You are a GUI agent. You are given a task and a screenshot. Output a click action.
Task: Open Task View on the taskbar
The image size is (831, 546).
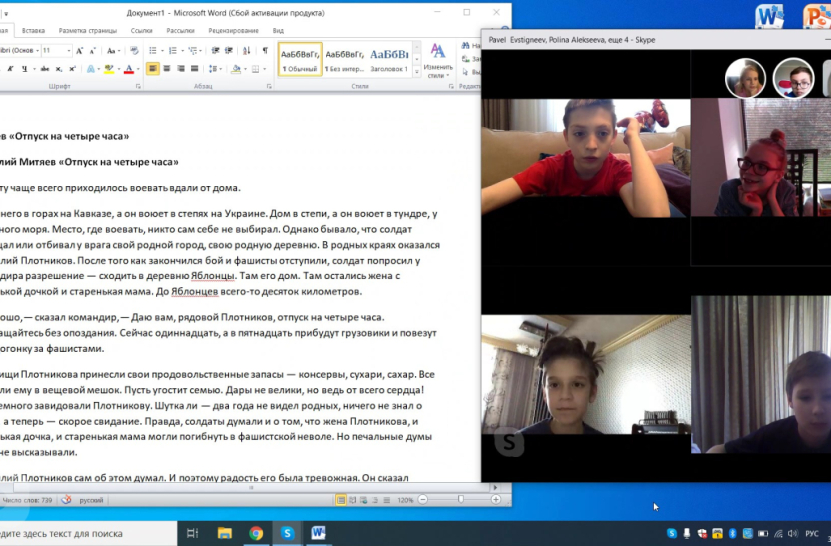coord(192,533)
